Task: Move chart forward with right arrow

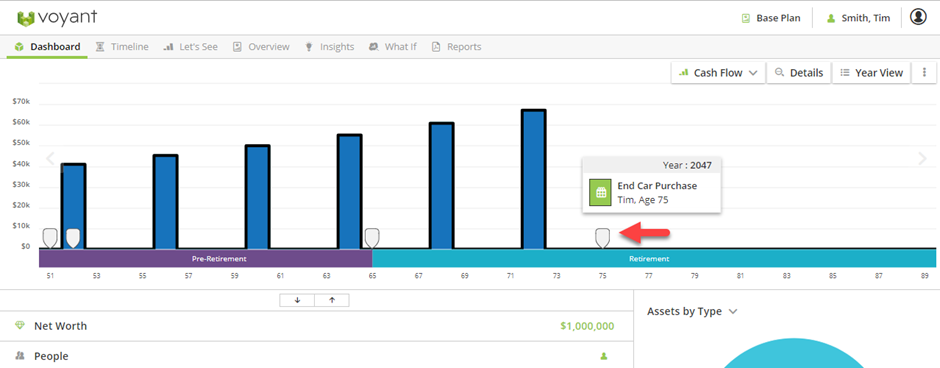Action: [x=922, y=158]
